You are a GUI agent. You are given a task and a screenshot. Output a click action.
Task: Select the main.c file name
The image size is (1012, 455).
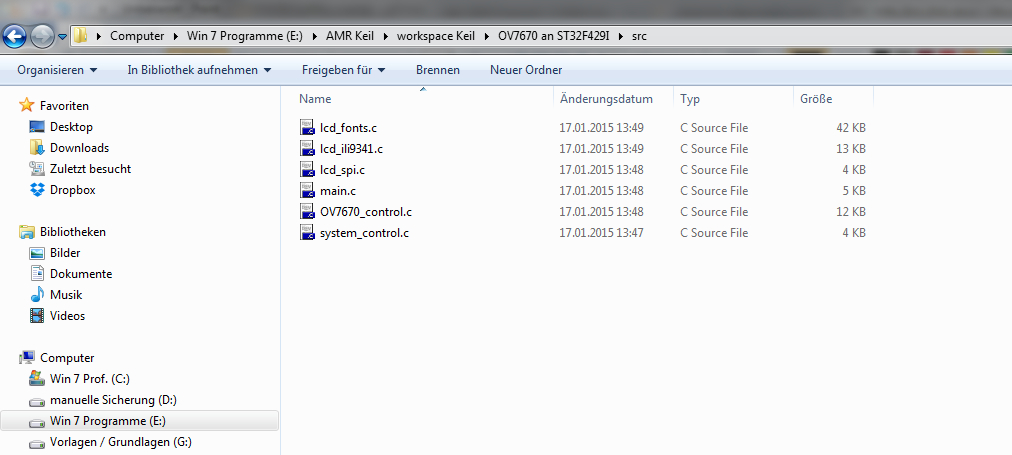(338, 191)
